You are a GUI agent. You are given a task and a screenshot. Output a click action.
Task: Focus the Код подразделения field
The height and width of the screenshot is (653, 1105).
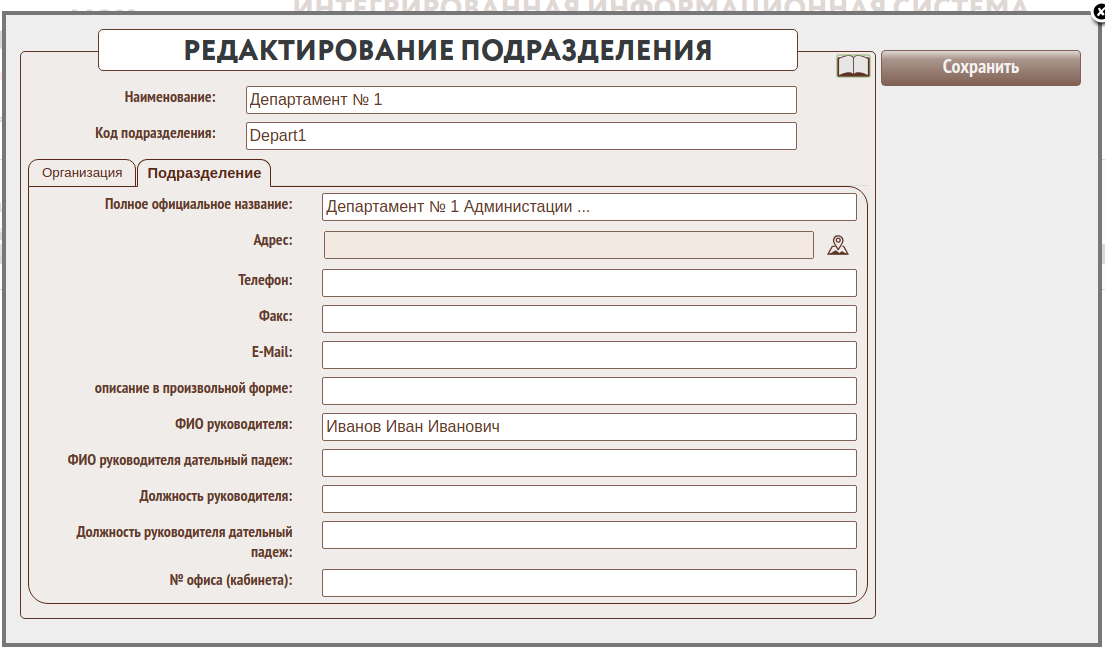521,136
